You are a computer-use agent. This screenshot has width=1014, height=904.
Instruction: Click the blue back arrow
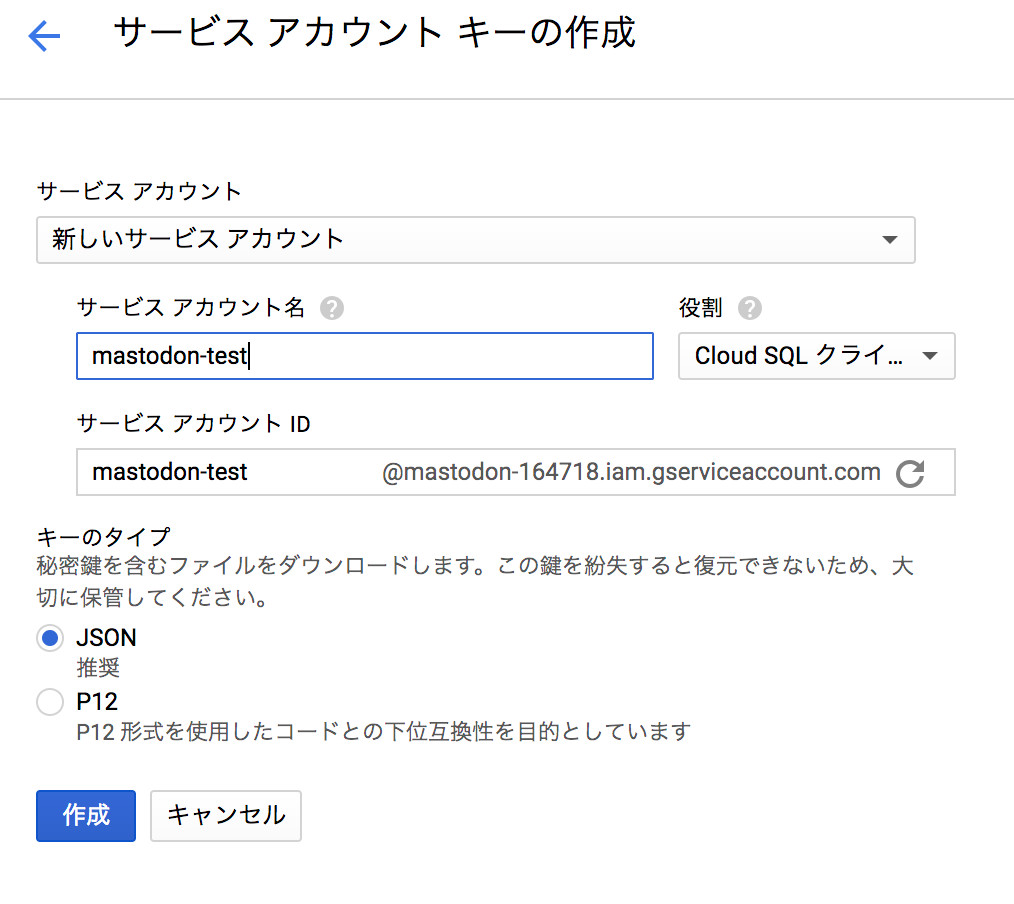45,37
